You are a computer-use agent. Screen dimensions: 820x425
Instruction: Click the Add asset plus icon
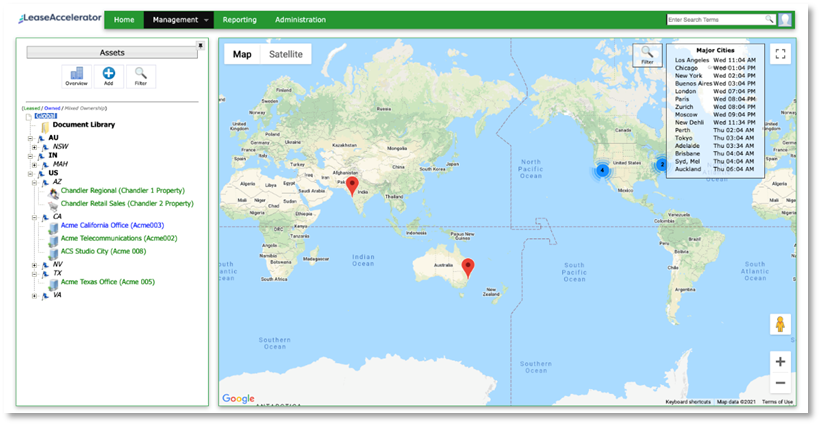pyautogui.click(x=109, y=76)
